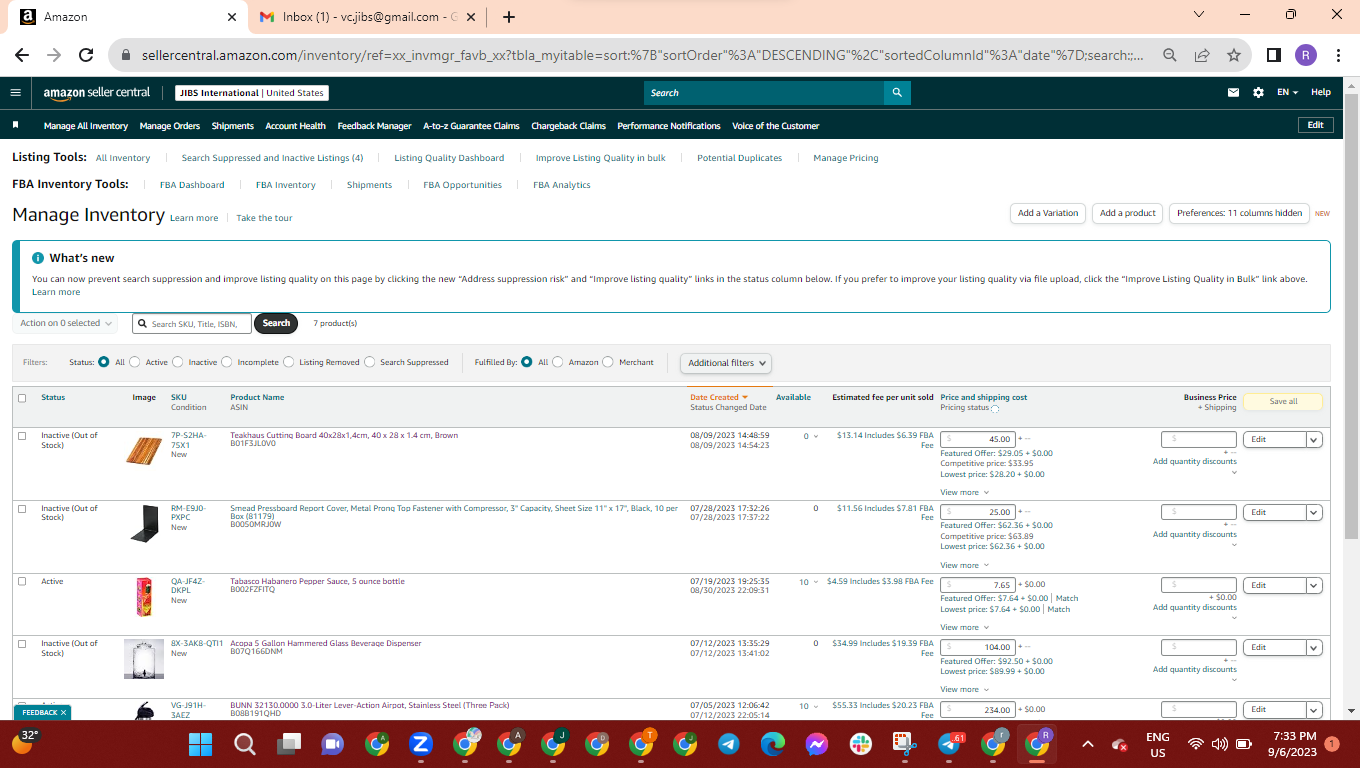This screenshot has height=768, width=1360.
Task: Click the bookmark flag icon in navigation bar
Action: click(x=16, y=126)
